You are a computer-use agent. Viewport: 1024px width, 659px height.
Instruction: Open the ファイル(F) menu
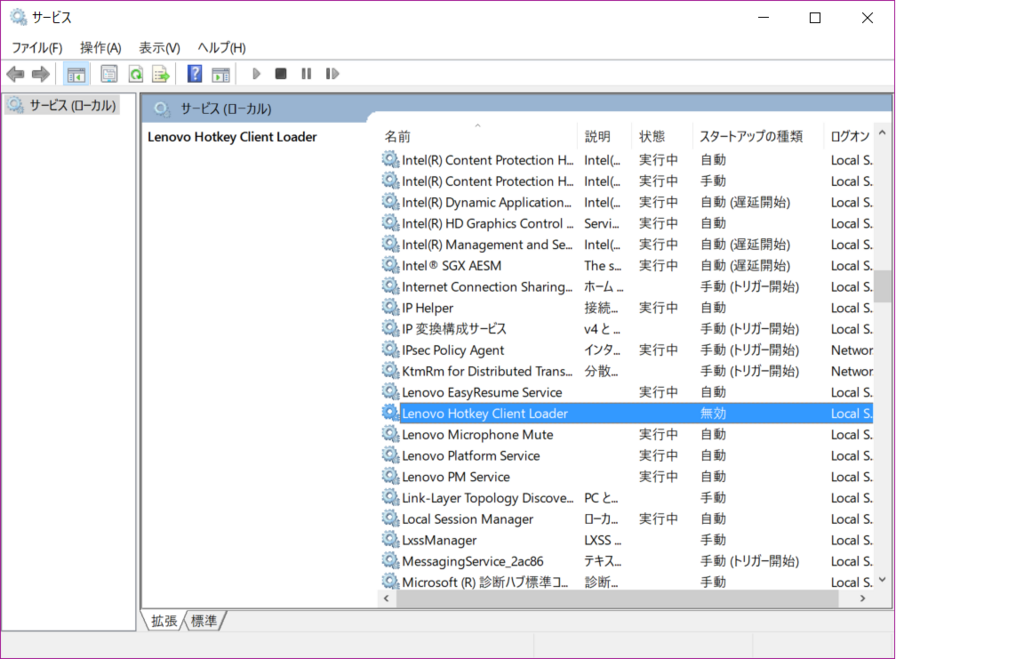point(37,48)
